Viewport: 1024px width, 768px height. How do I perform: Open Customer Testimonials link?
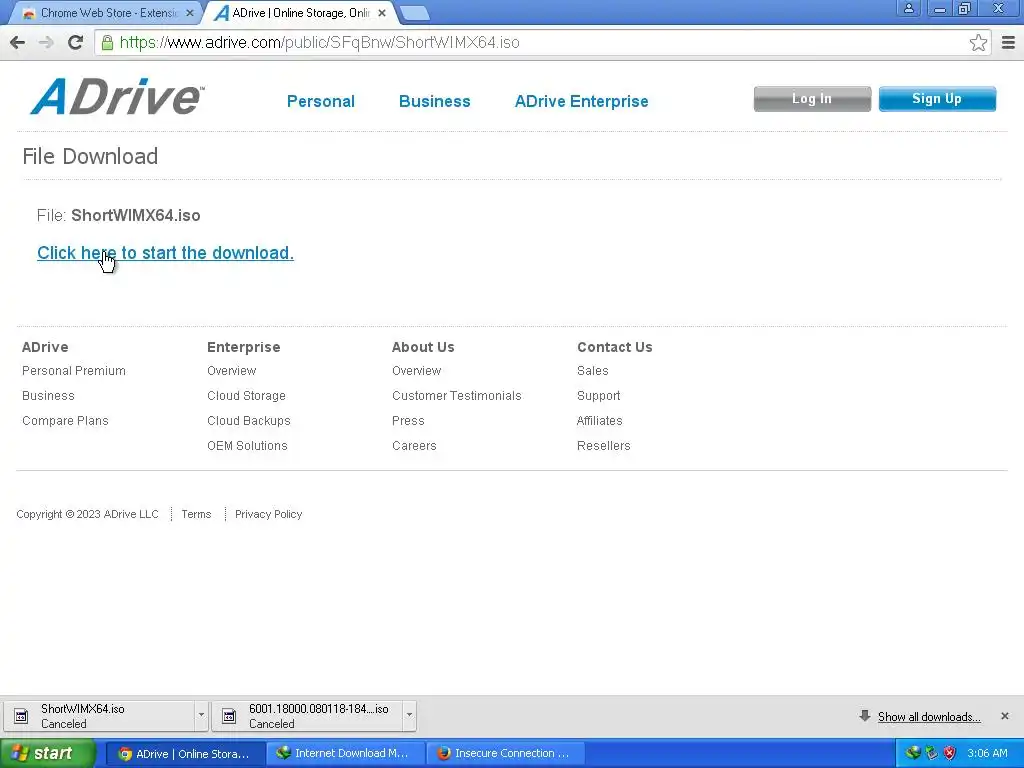pyautogui.click(x=456, y=396)
